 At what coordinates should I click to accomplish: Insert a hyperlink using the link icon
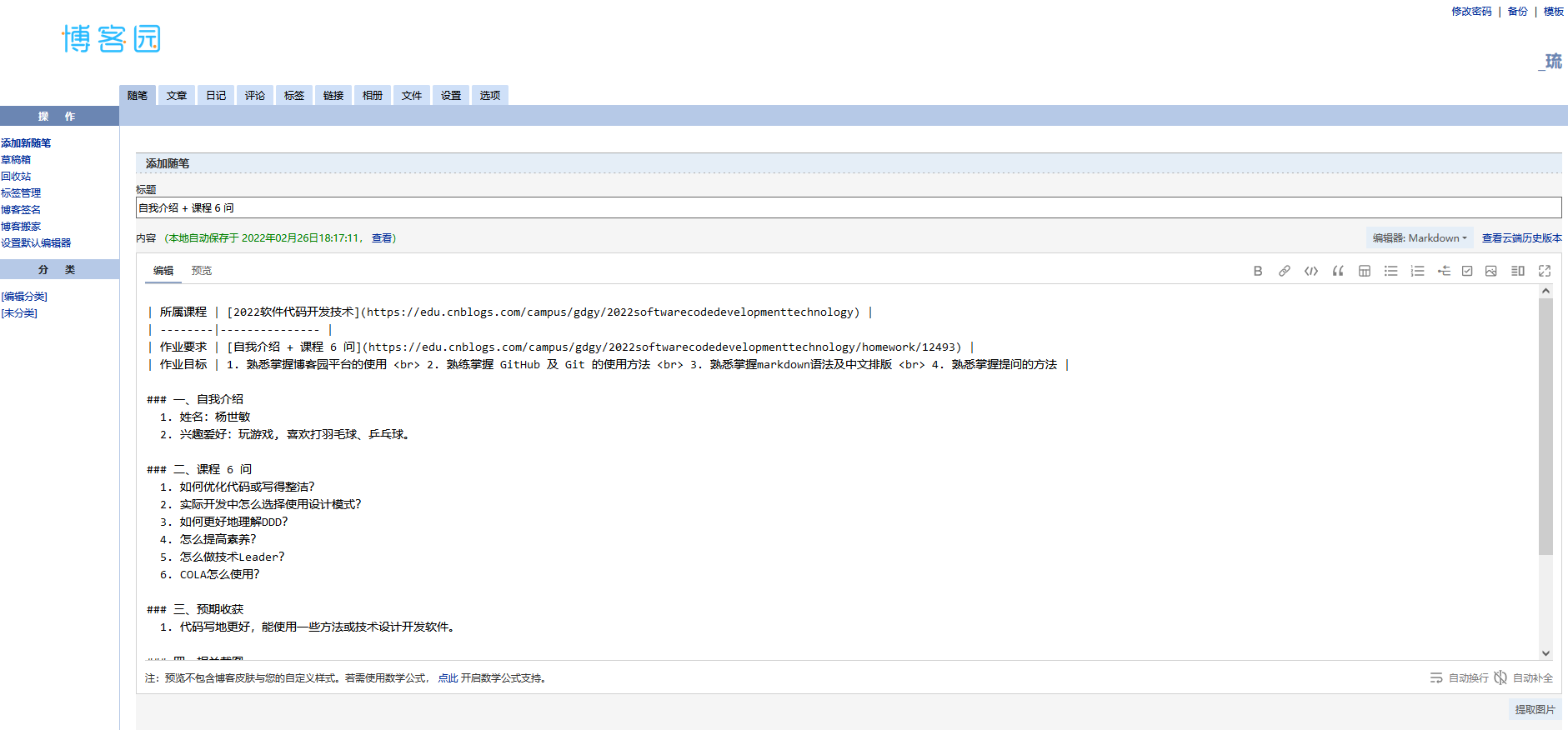1285,271
